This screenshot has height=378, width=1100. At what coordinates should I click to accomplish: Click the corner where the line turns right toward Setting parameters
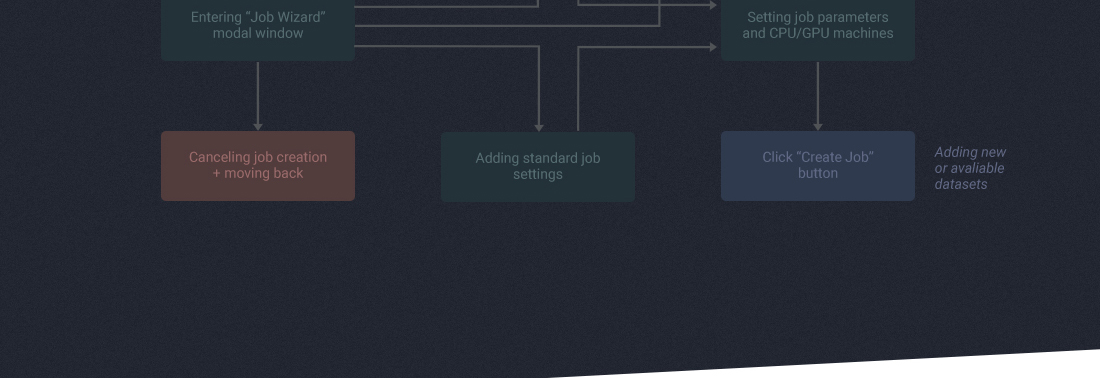(x=578, y=47)
